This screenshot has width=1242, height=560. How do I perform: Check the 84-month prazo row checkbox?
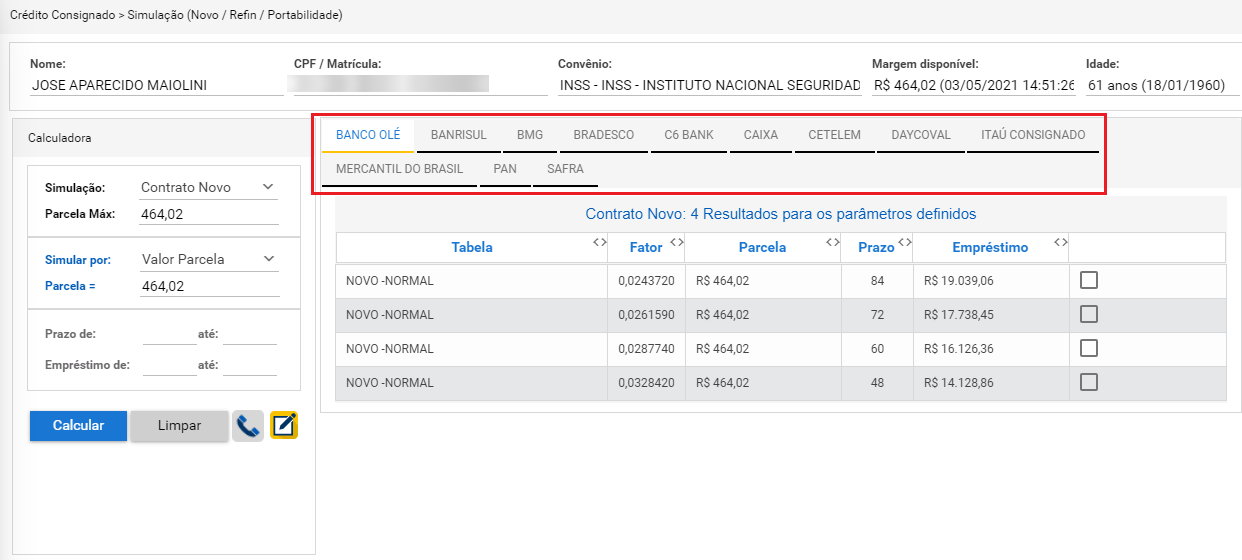coord(1089,280)
